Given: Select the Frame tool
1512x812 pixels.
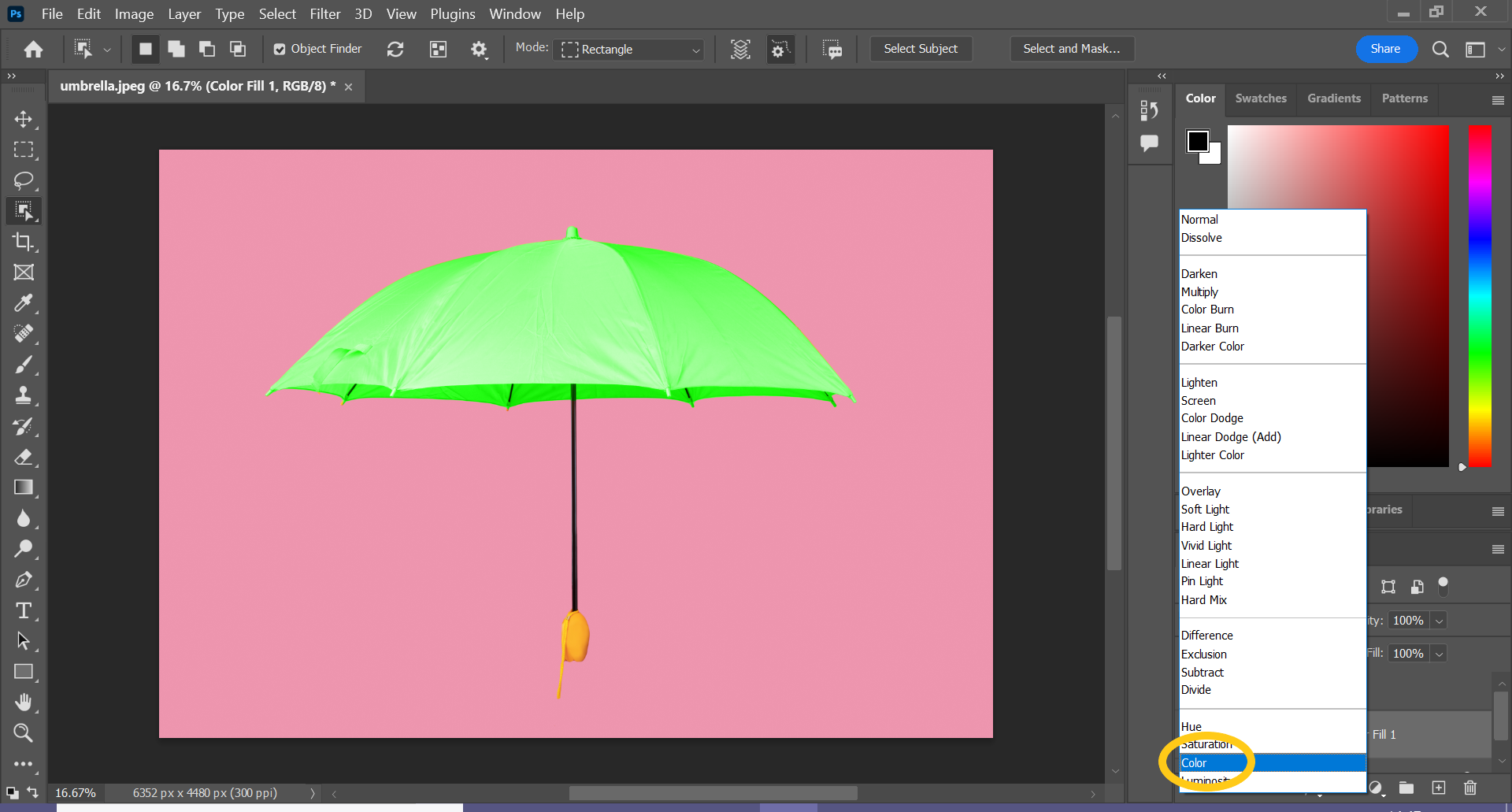Looking at the screenshot, I should (24, 273).
